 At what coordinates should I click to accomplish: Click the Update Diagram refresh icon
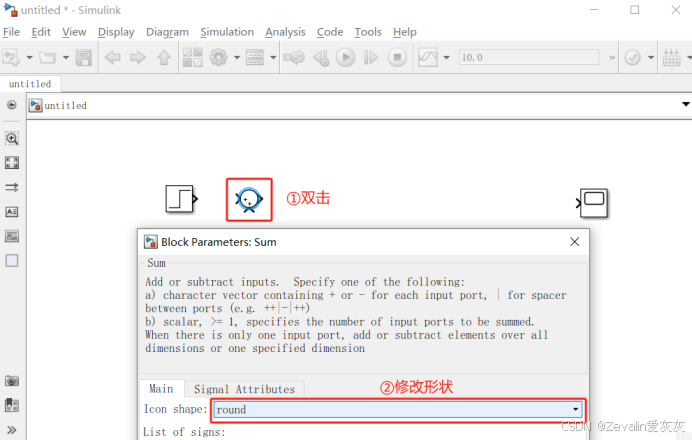(x=294, y=57)
